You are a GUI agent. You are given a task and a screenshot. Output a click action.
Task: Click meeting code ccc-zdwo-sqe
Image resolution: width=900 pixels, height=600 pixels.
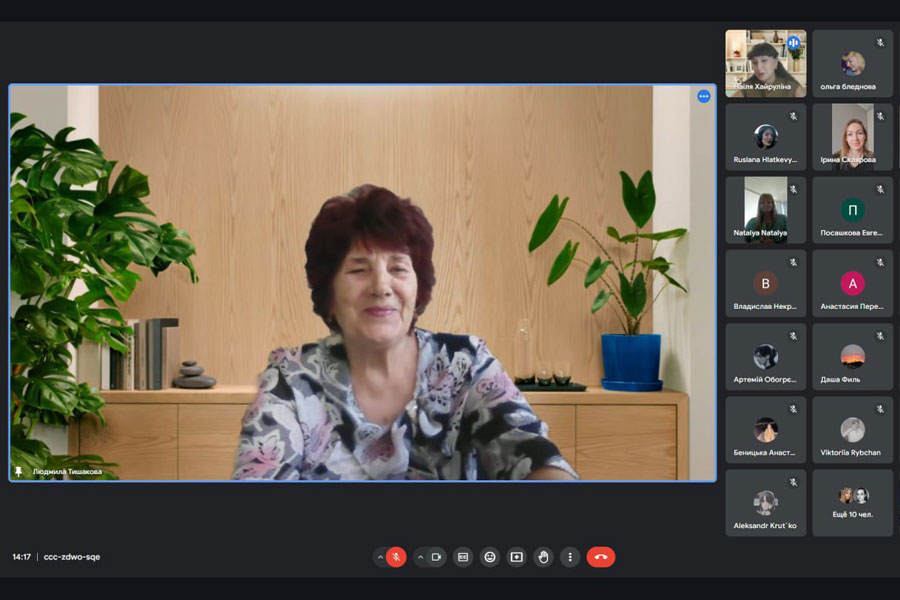72,557
